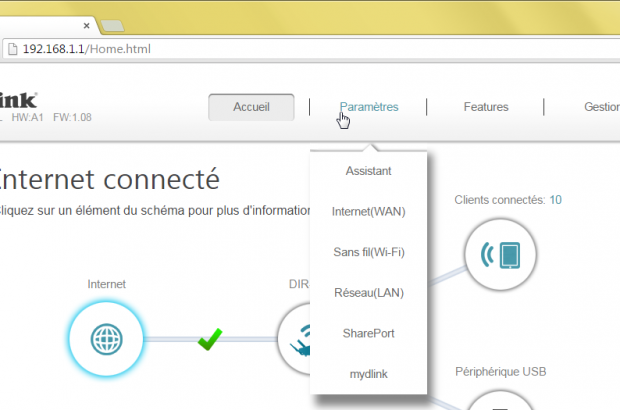
Task: Choose Internet(WAN) in the settings menu
Action: coord(369,212)
